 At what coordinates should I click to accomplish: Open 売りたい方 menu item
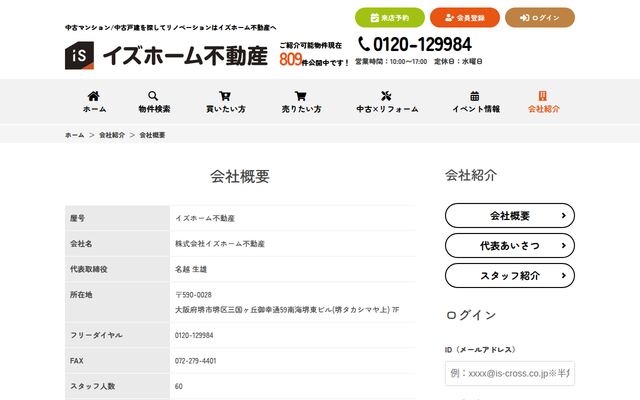(x=301, y=109)
